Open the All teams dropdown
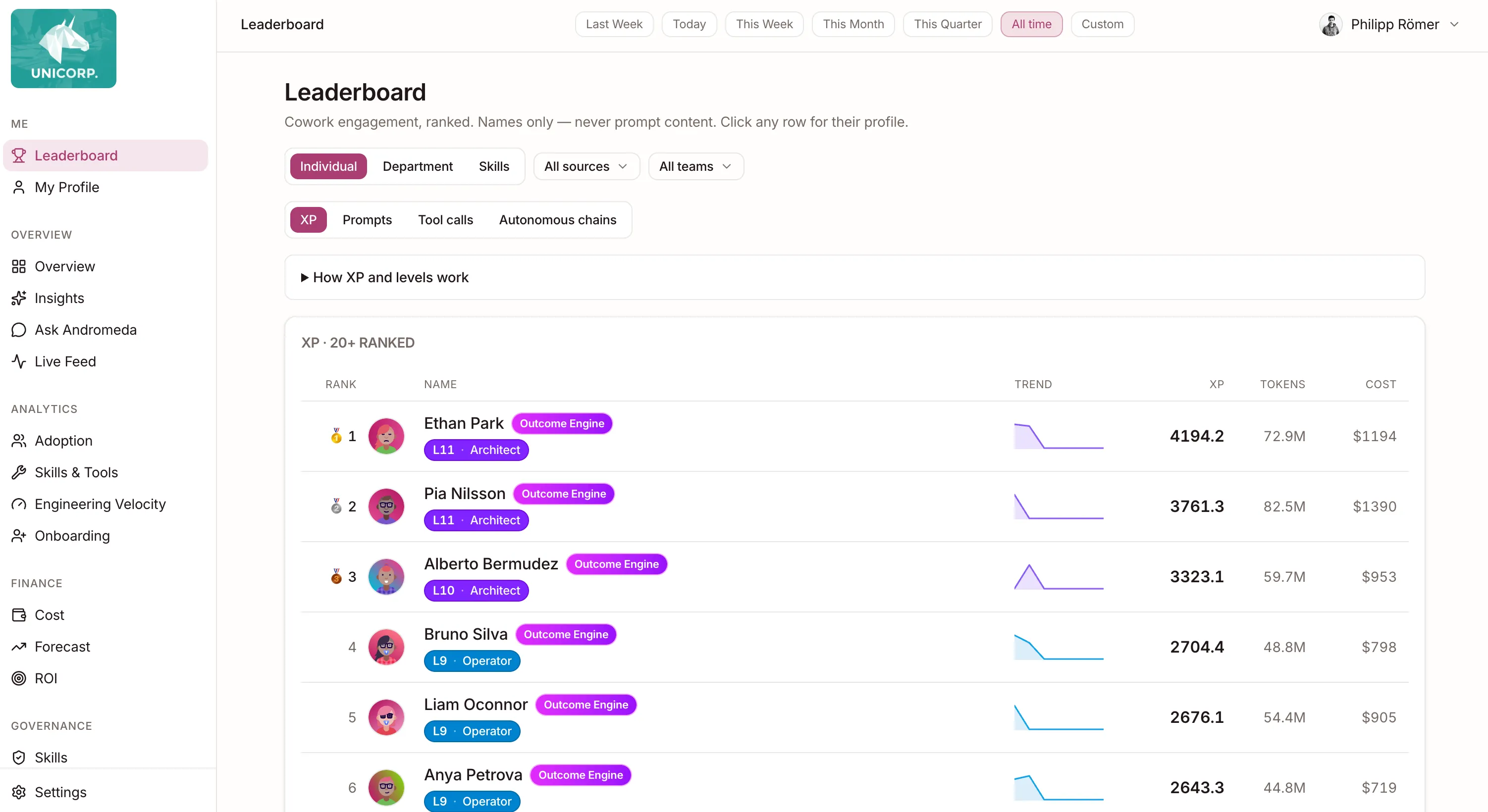The image size is (1488, 812). [x=695, y=166]
